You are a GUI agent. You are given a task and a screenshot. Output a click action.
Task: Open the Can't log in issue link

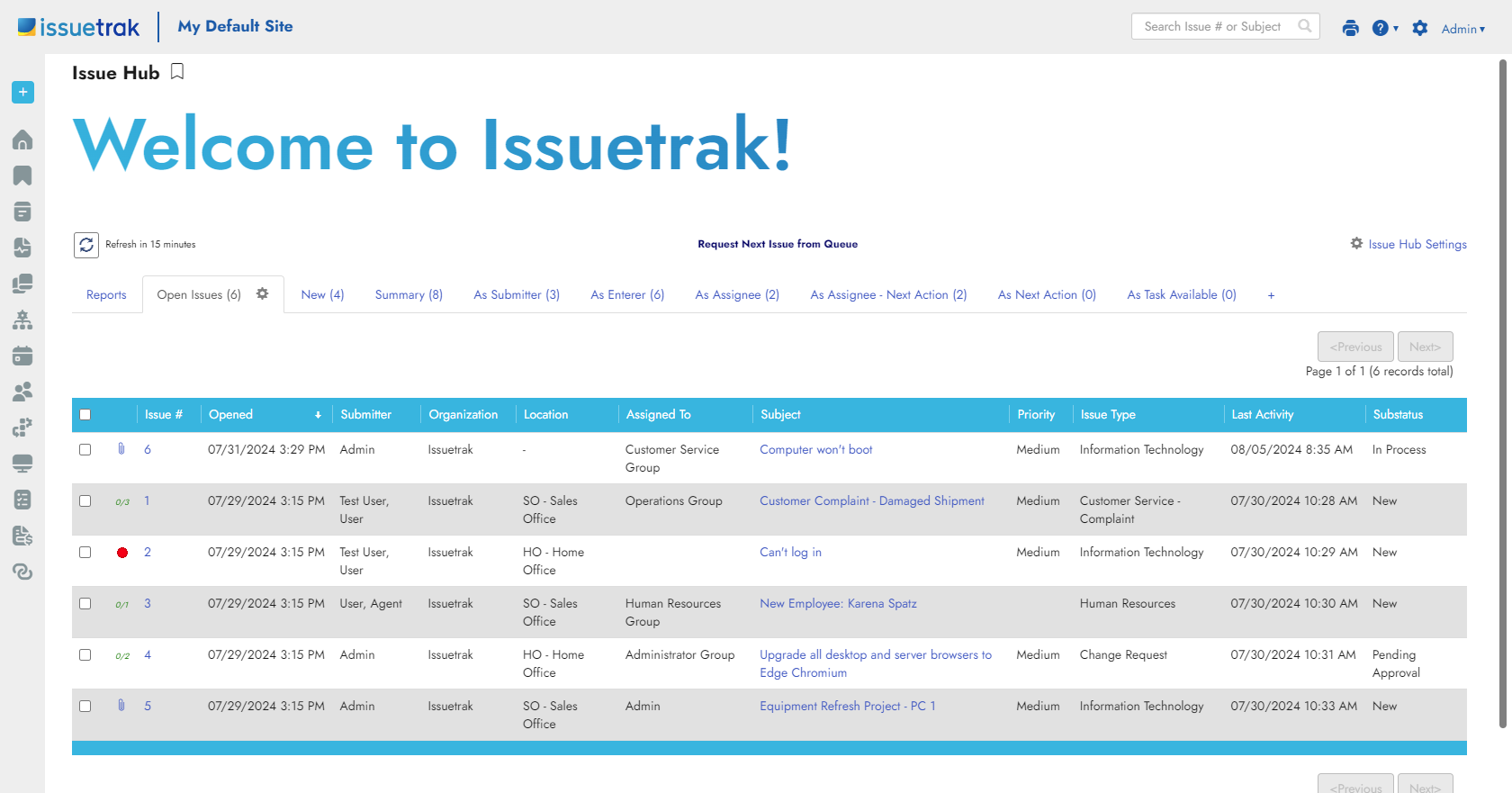[x=790, y=552]
